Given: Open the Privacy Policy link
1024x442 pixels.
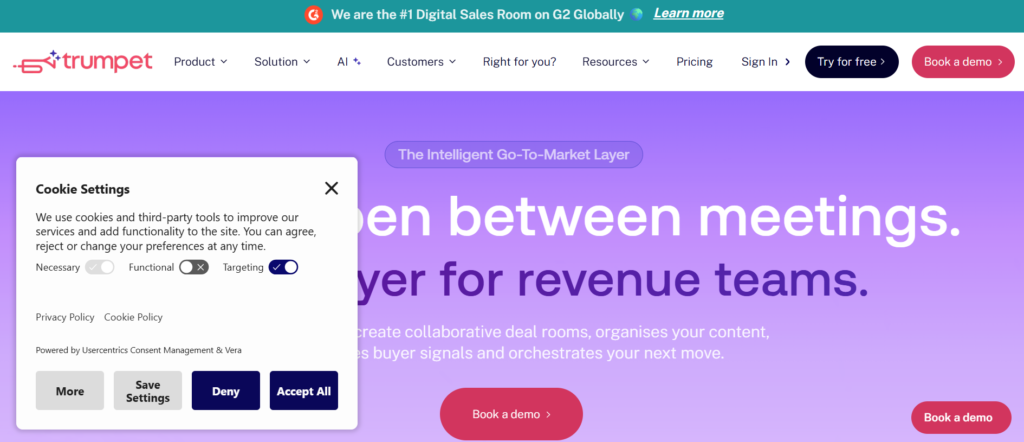Looking at the screenshot, I should tap(65, 317).
